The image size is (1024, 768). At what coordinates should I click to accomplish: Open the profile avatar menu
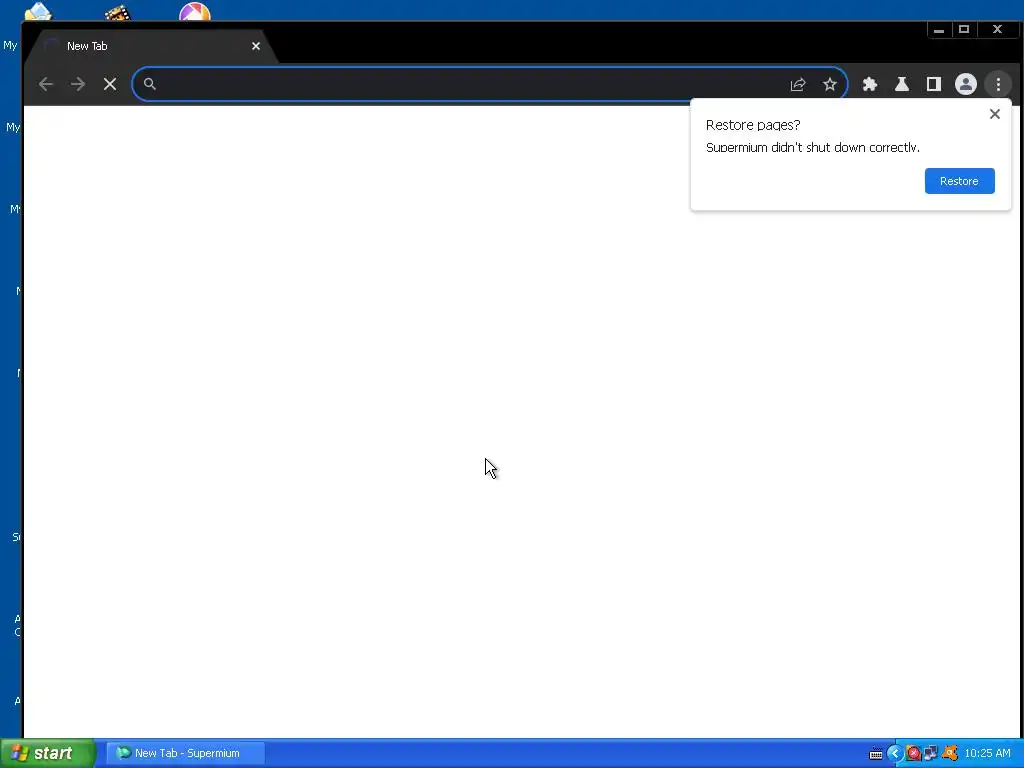point(966,84)
